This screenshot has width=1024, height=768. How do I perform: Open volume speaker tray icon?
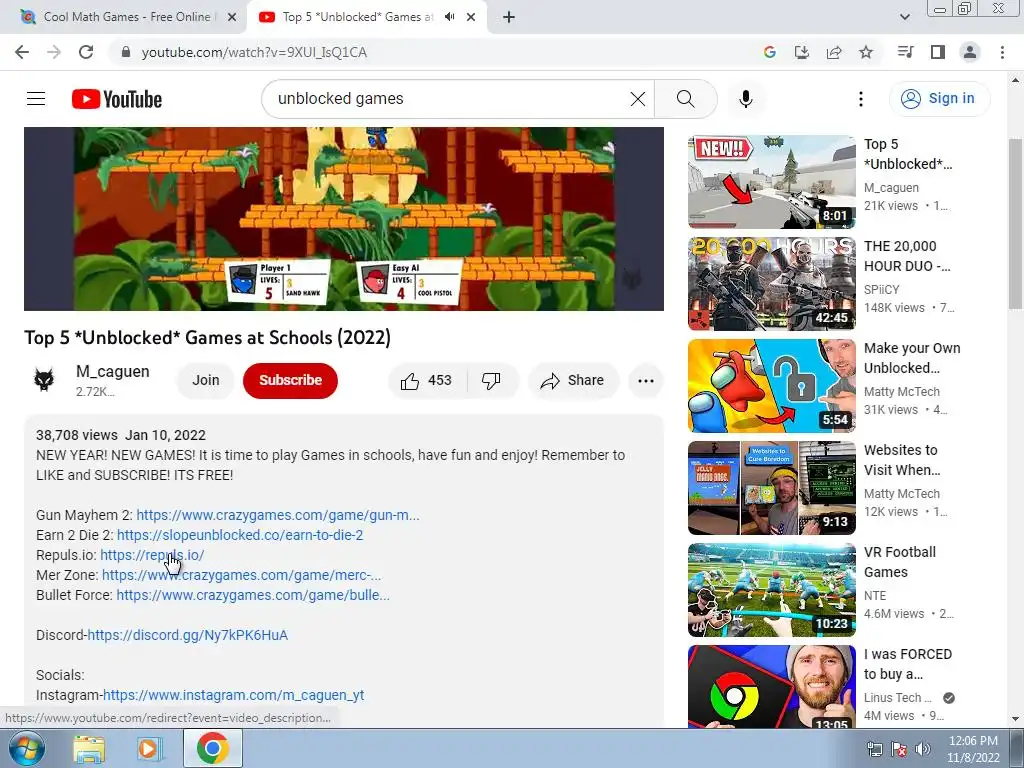pos(923,749)
